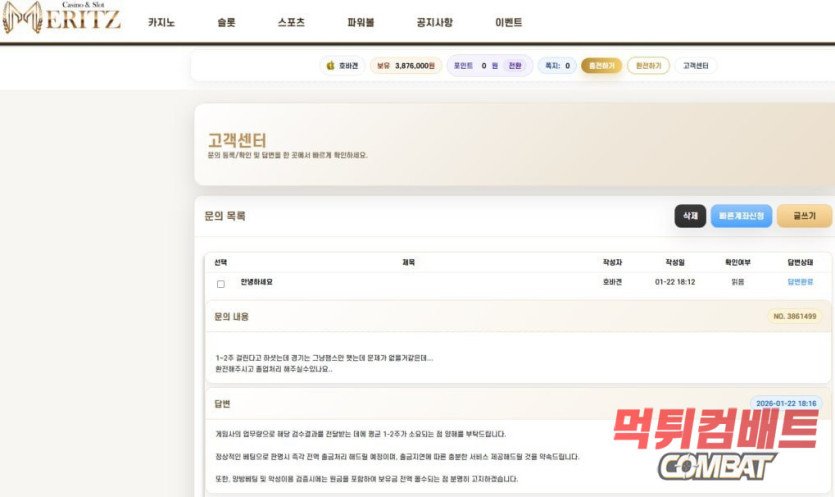
Task: Click the Meritz Casino & Slot logo
Action: point(62,18)
